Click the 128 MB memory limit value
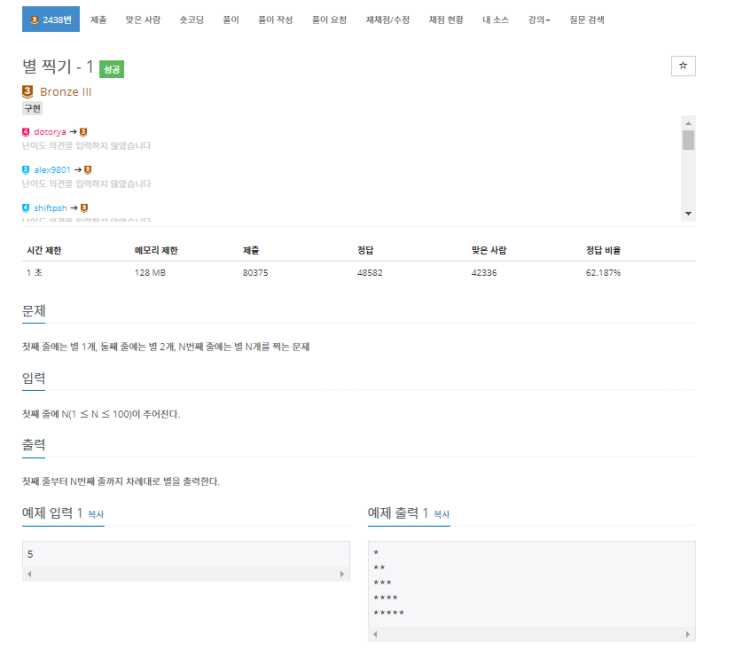Viewport: 743px width, 649px height. pyautogui.click(x=150, y=273)
